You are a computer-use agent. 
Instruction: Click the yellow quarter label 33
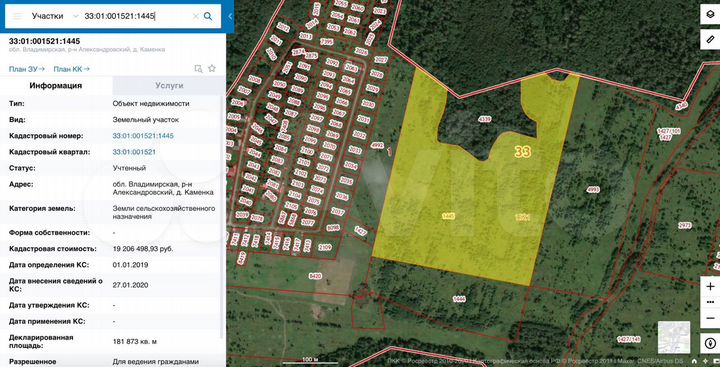click(x=523, y=152)
